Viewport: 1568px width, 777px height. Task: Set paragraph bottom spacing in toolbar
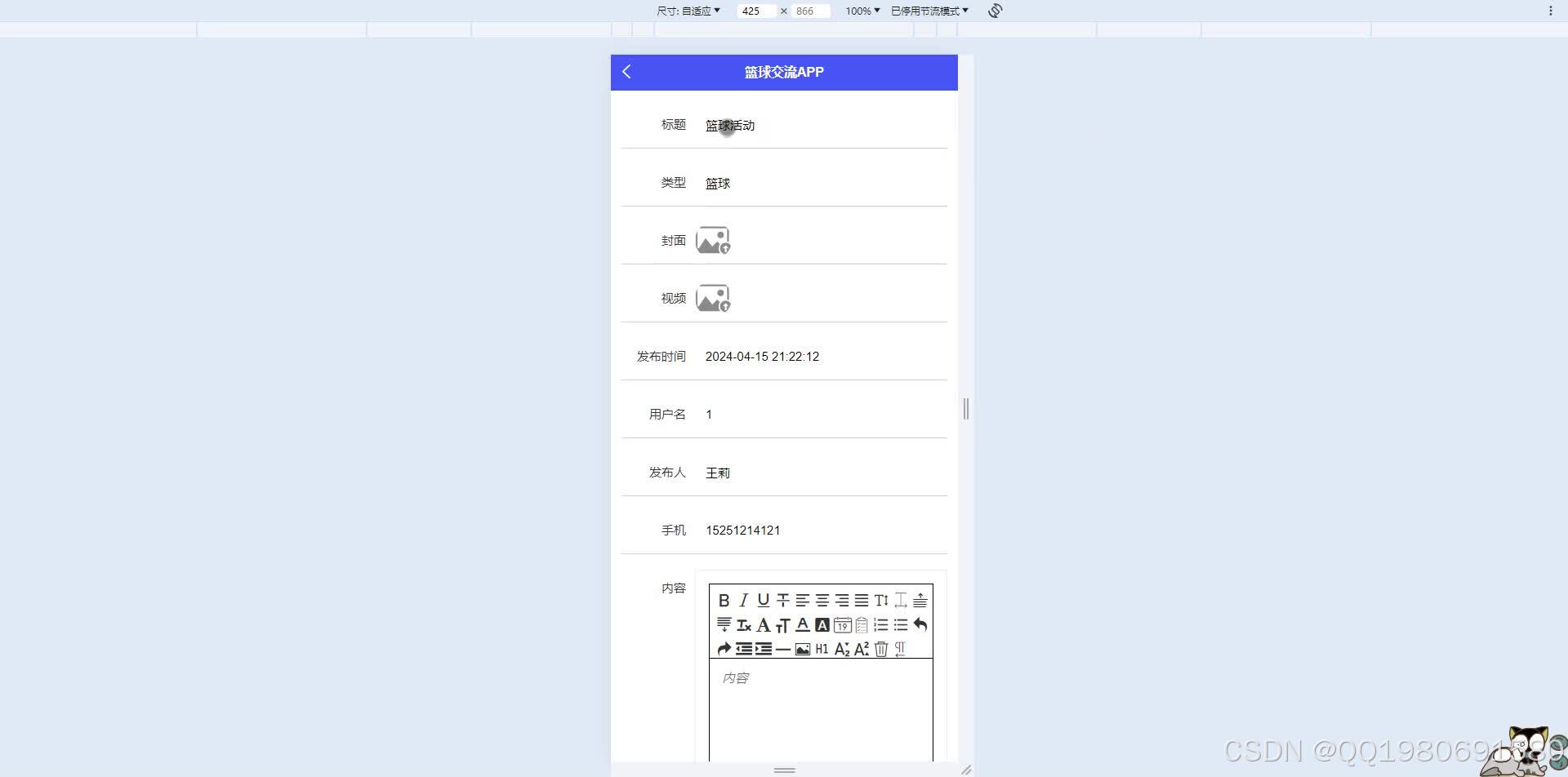pyautogui.click(x=724, y=625)
